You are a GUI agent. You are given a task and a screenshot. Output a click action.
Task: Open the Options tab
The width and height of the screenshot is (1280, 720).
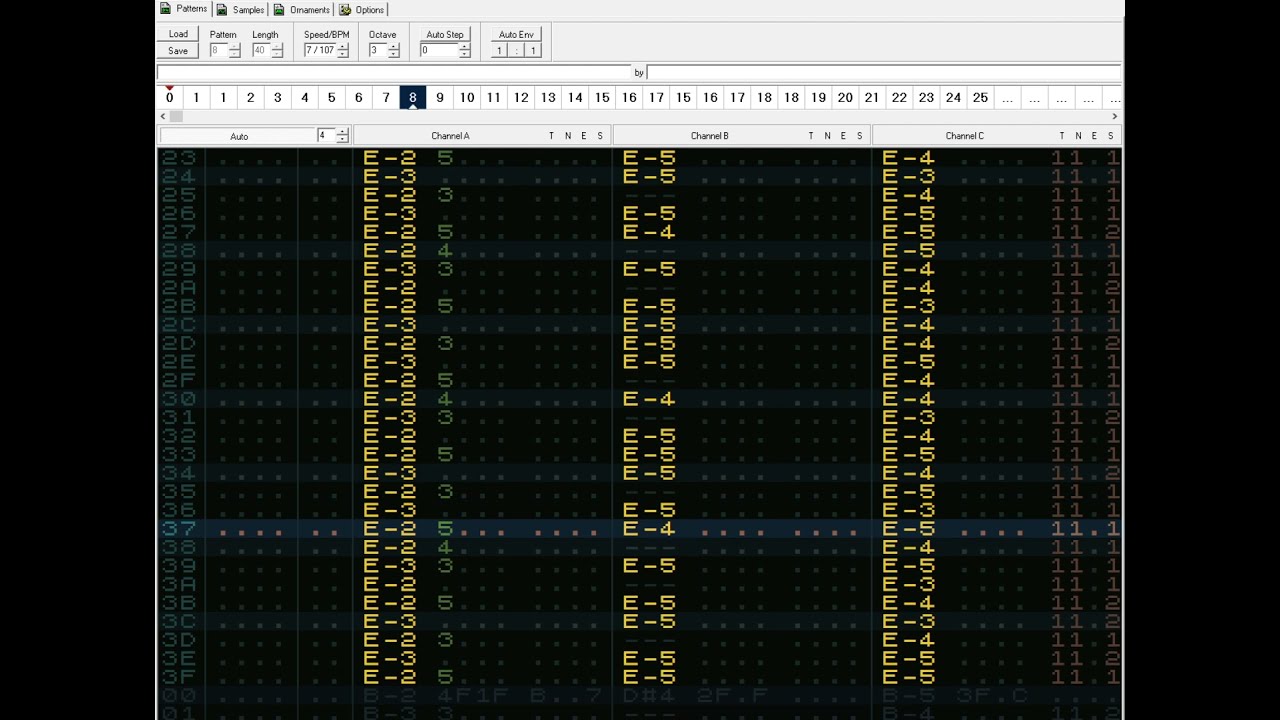coord(362,9)
